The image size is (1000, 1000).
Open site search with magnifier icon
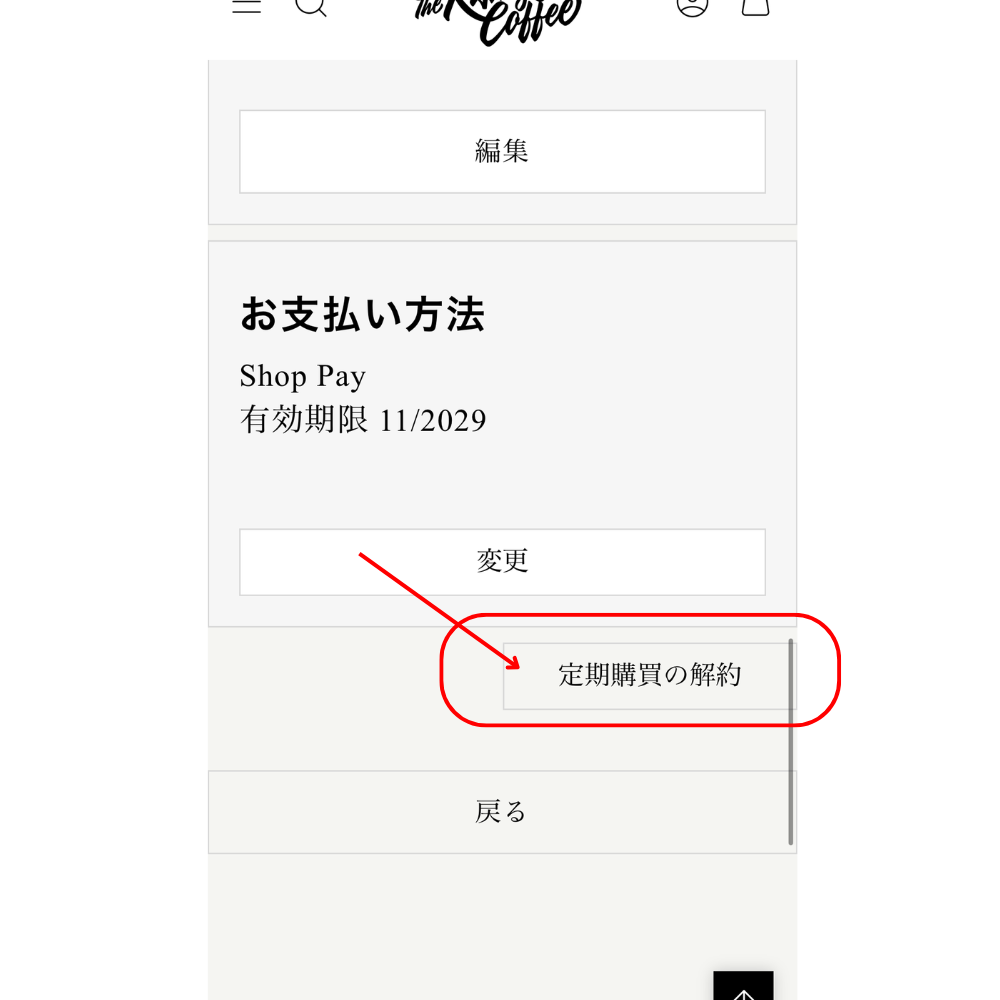pos(311,7)
